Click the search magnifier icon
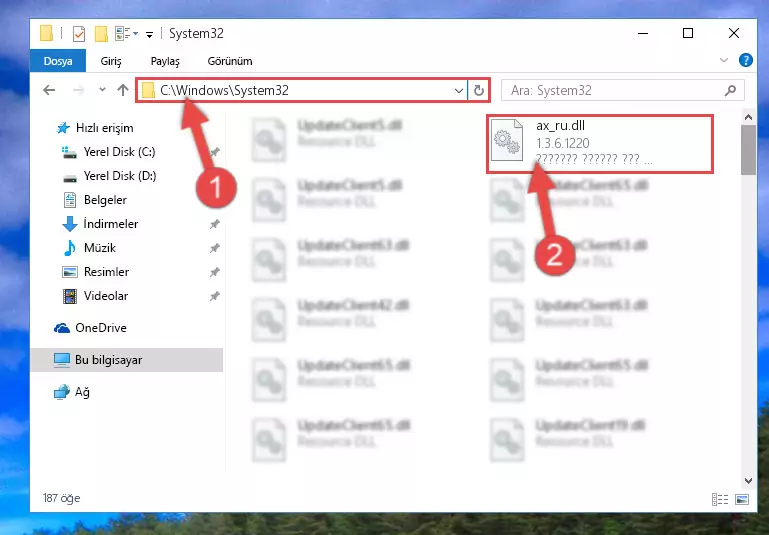The width and height of the screenshot is (769, 535). click(730, 90)
